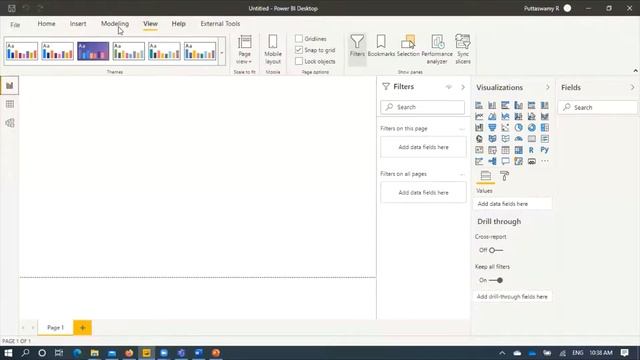Click the Fields pane search box

tap(598, 107)
